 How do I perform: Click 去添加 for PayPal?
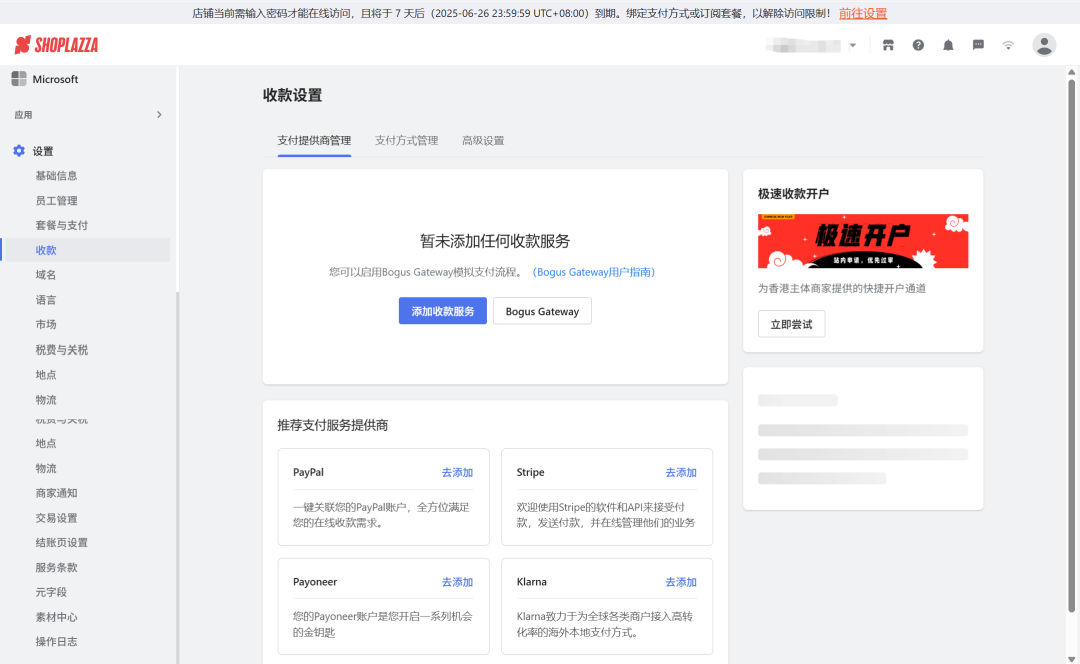(x=457, y=473)
